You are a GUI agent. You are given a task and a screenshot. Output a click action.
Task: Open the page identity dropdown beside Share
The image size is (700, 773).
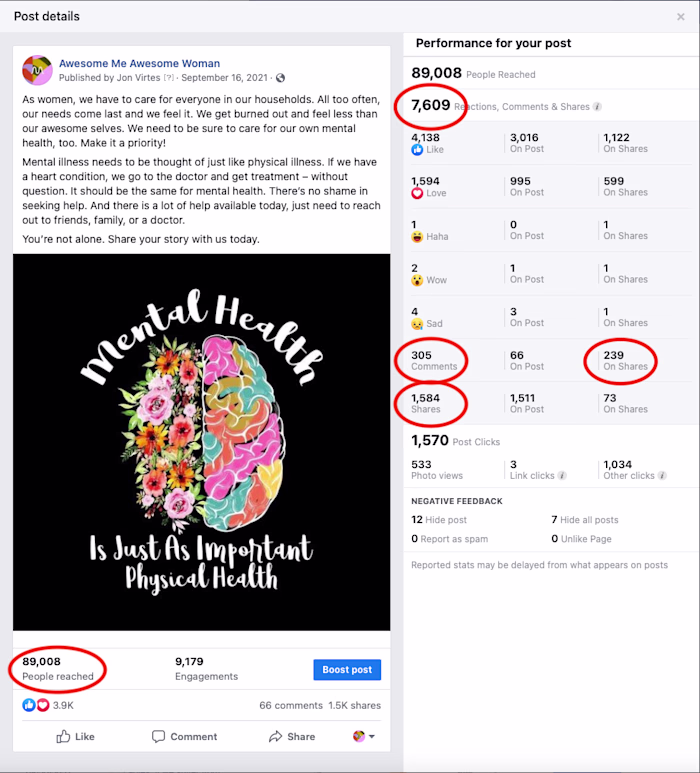364,737
